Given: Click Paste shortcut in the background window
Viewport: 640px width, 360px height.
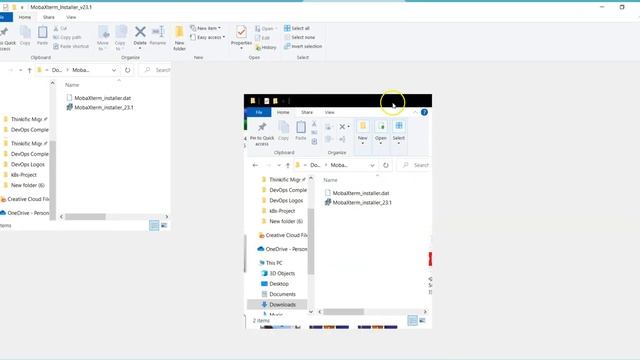Looking at the screenshot, I should tap(71, 47).
